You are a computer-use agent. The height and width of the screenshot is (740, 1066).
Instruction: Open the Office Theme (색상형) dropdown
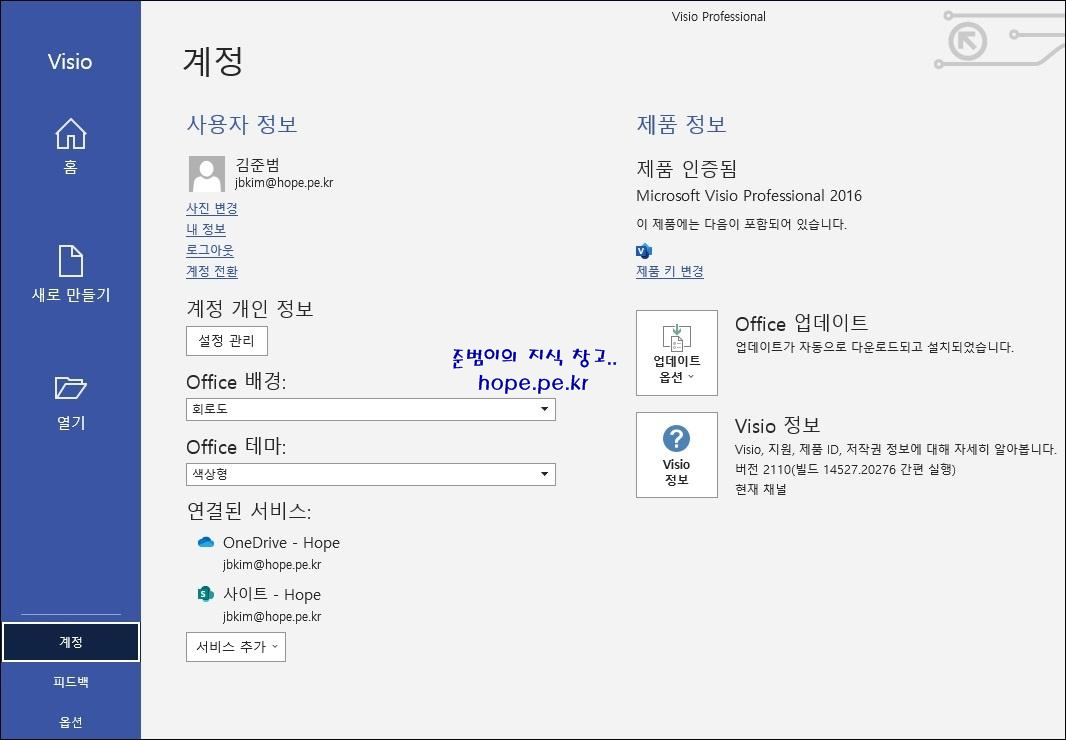pyautogui.click(x=371, y=474)
